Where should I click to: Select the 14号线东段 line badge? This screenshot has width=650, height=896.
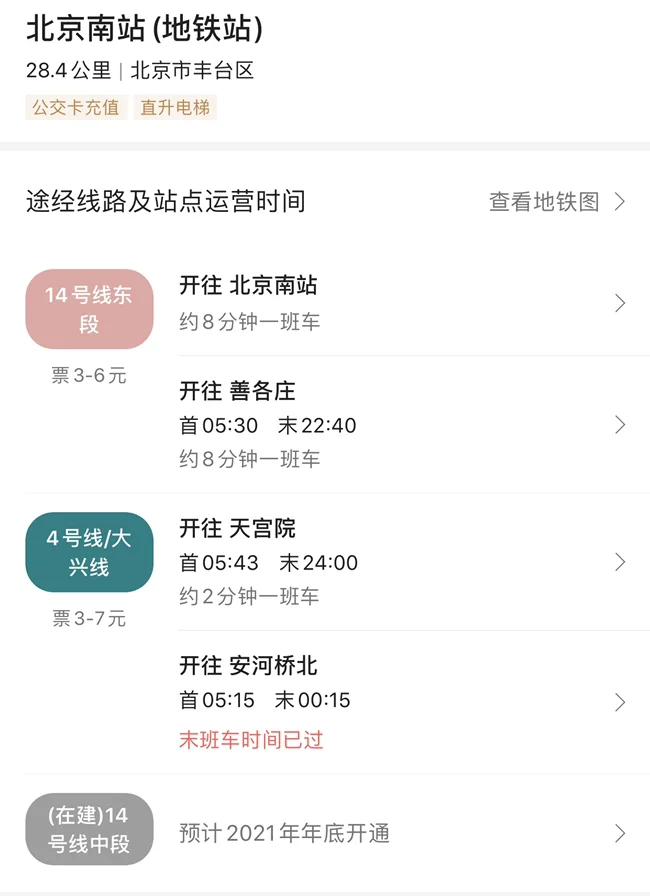89,308
